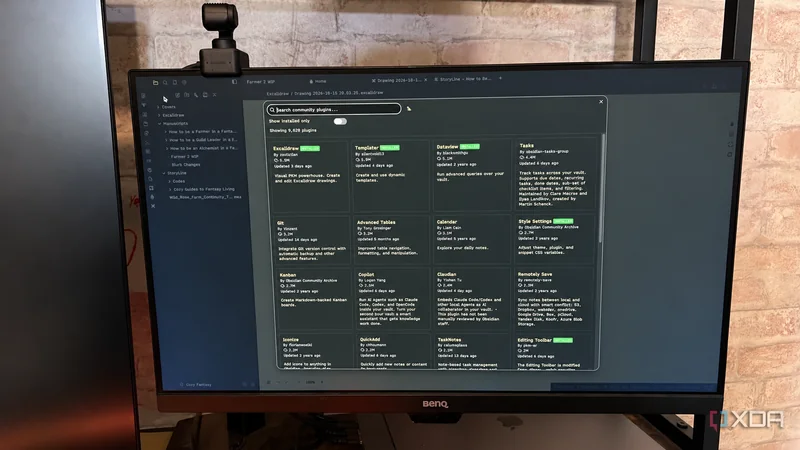Switch to the Home tab

pyautogui.click(x=318, y=81)
